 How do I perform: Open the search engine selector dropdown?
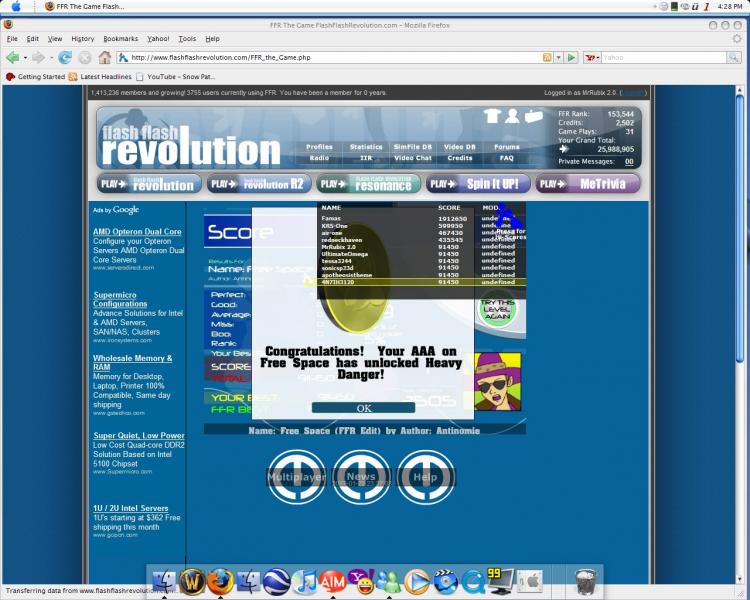[593, 57]
